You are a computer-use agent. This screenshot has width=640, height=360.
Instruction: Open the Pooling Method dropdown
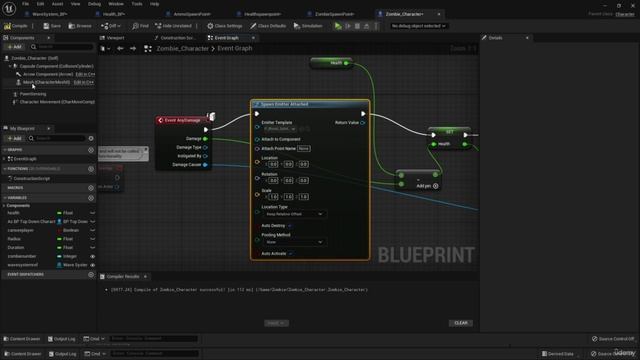(294, 242)
